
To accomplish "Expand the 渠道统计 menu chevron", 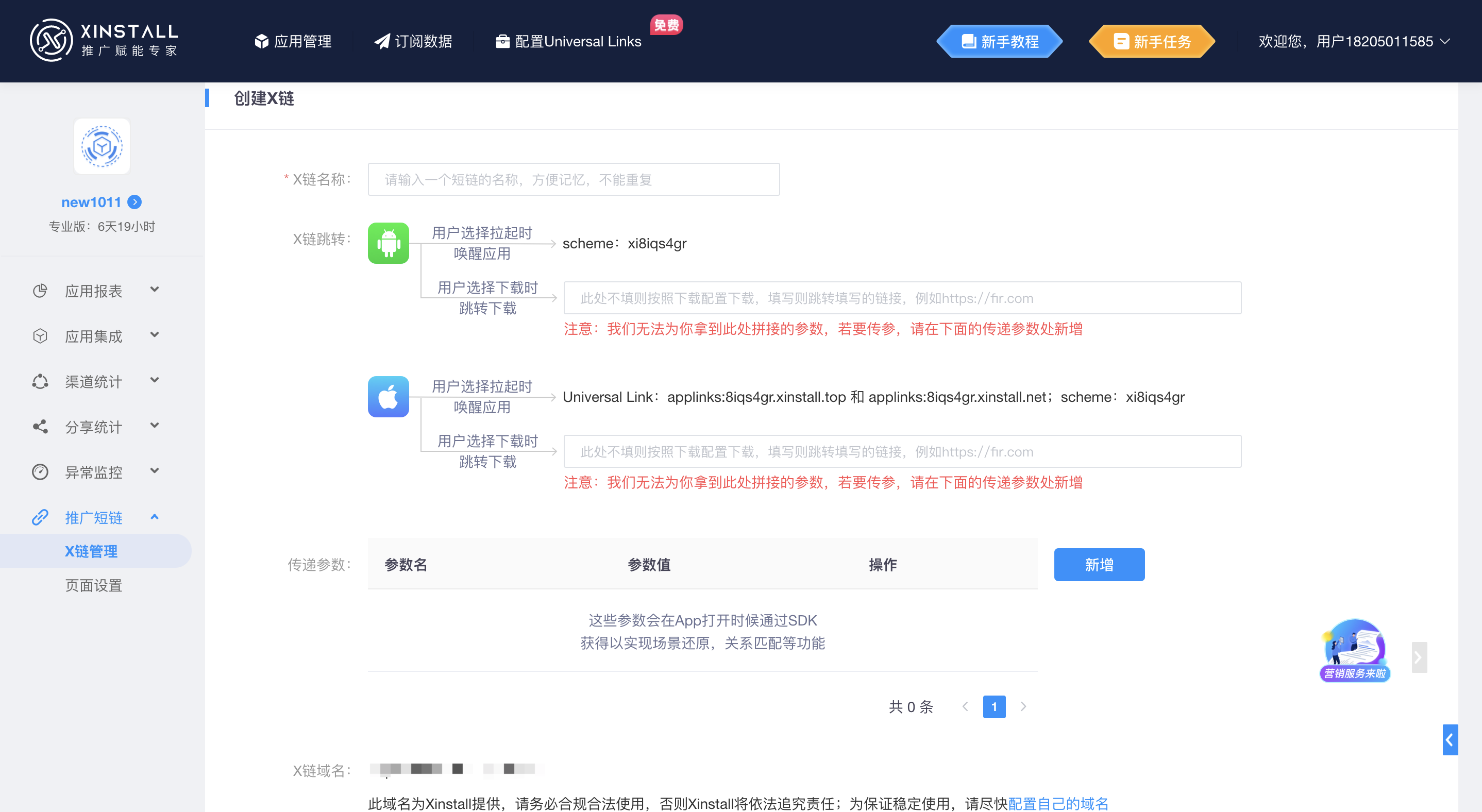I will click(154, 380).
